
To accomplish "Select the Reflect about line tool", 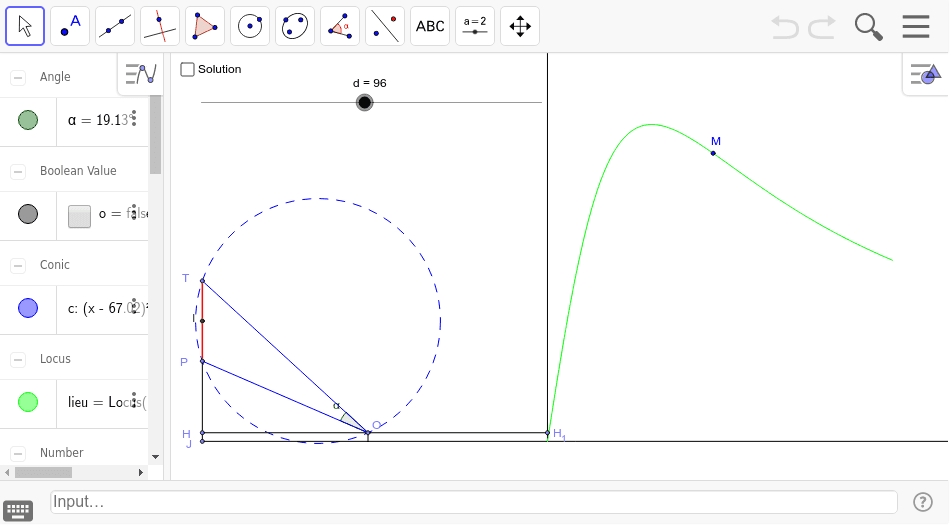I will click(385, 26).
